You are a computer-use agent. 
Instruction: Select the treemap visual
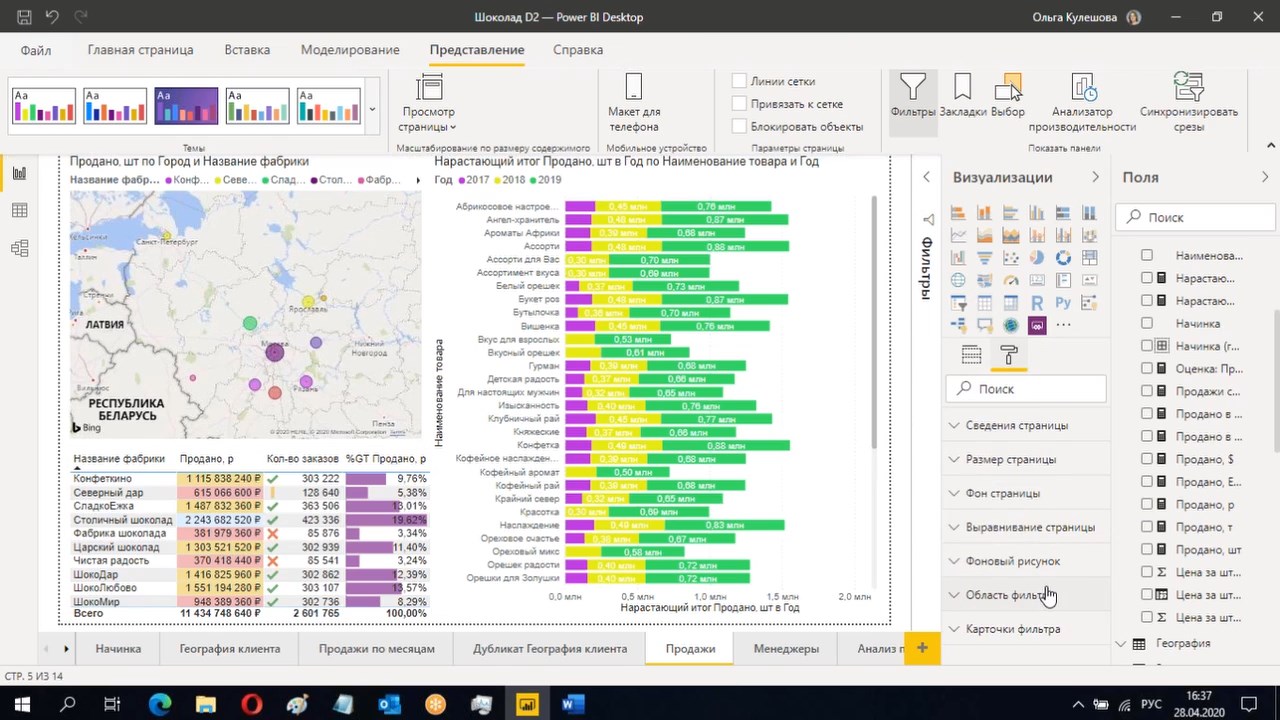pyautogui.click(x=1089, y=257)
